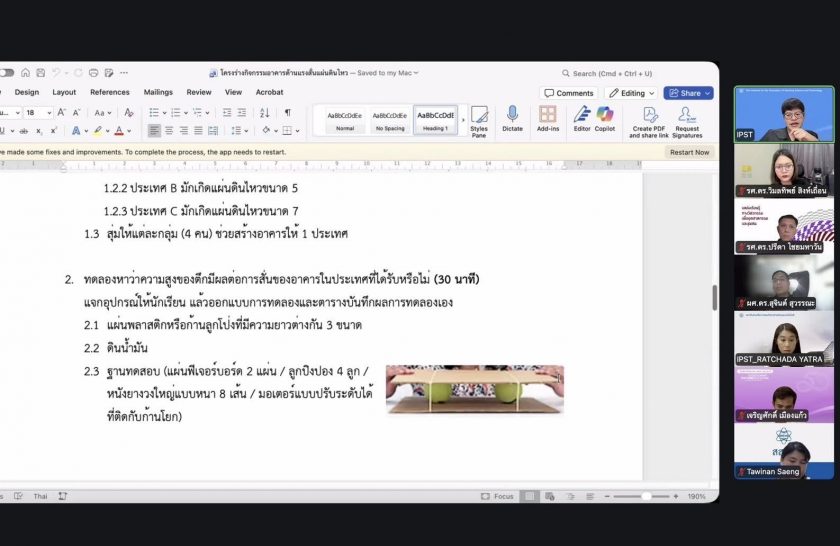This screenshot has width=840, height=546.
Task: Start Dictate with the microphone icon
Action: pyautogui.click(x=512, y=120)
